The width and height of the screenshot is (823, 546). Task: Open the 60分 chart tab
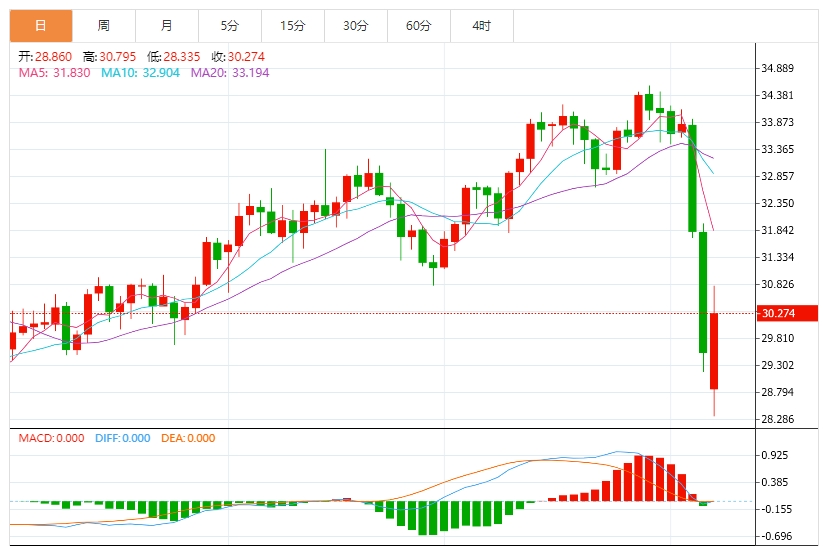[419, 26]
